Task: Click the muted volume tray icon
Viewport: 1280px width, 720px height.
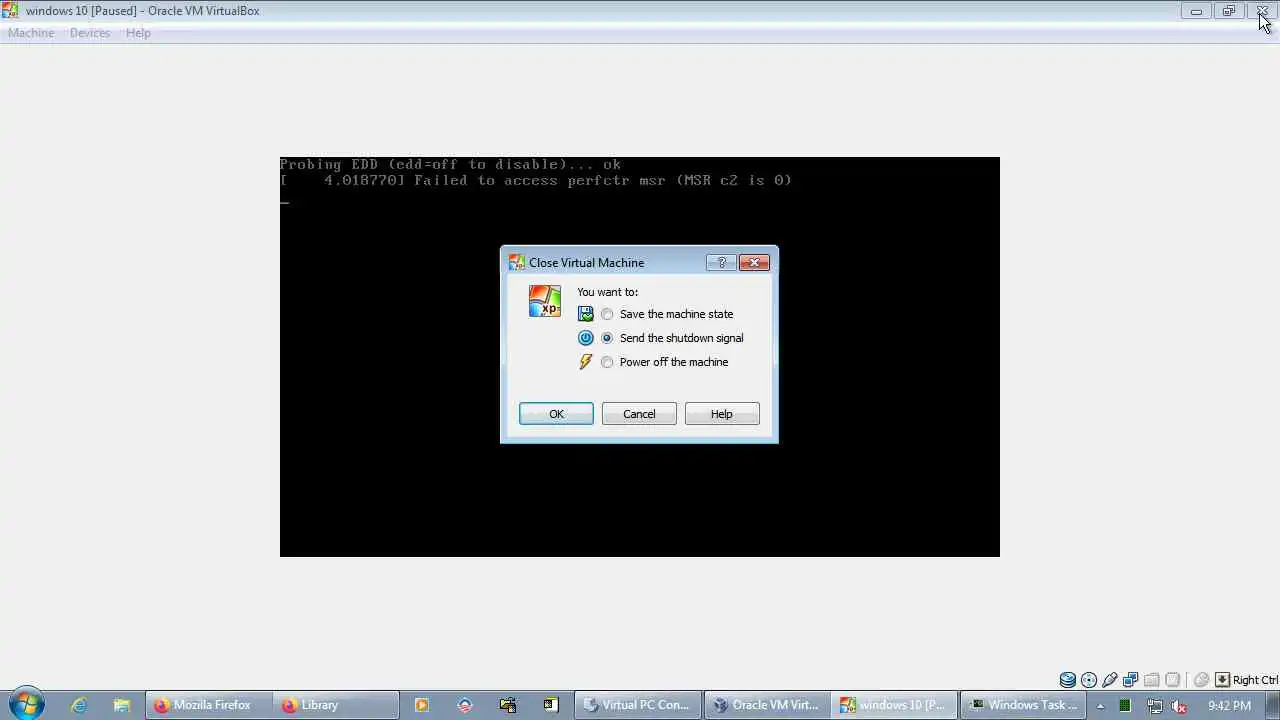Action: click(x=1179, y=705)
